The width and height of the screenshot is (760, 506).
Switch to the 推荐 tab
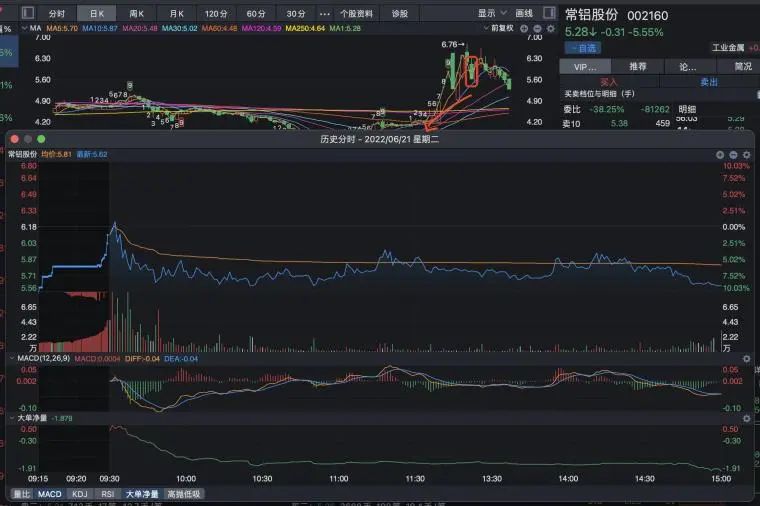[638, 66]
